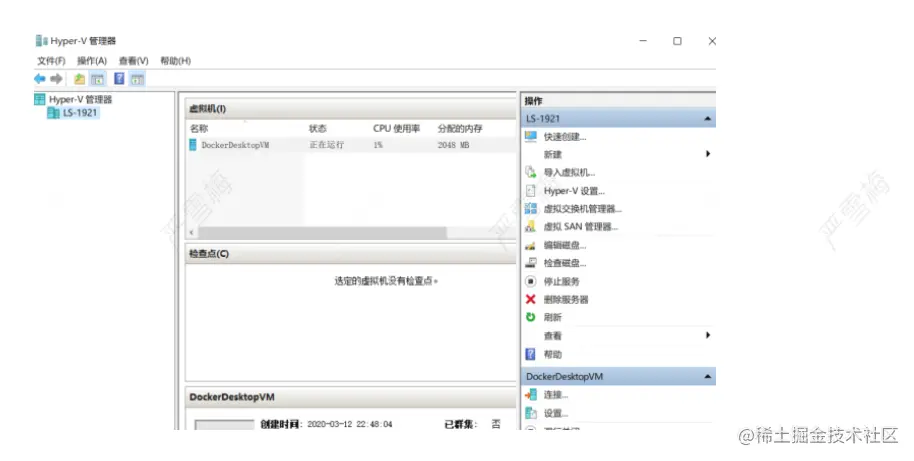This screenshot has height=461, width=914.
Task: Click the Forward arrow in the toolbar
Action: [x=56, y=79]
